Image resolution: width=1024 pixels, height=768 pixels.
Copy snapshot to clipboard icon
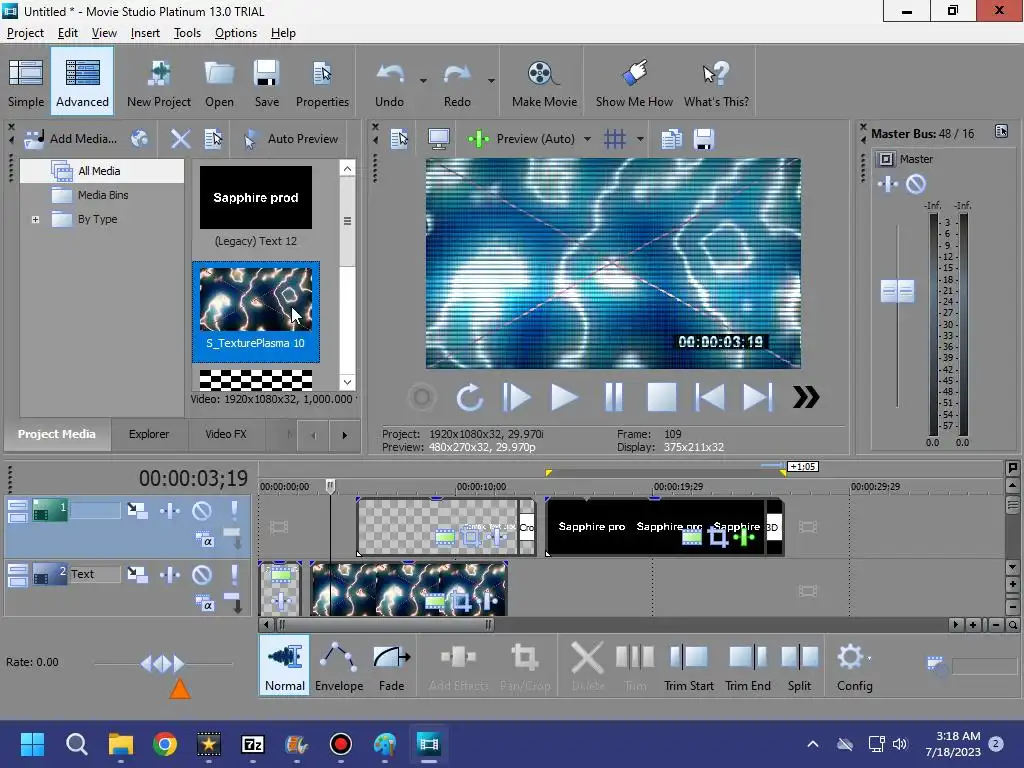(x=671, y=138)
